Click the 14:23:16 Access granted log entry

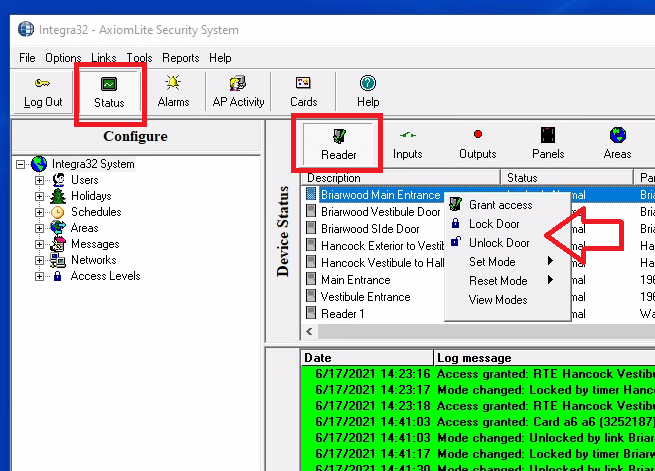point(478,374)
